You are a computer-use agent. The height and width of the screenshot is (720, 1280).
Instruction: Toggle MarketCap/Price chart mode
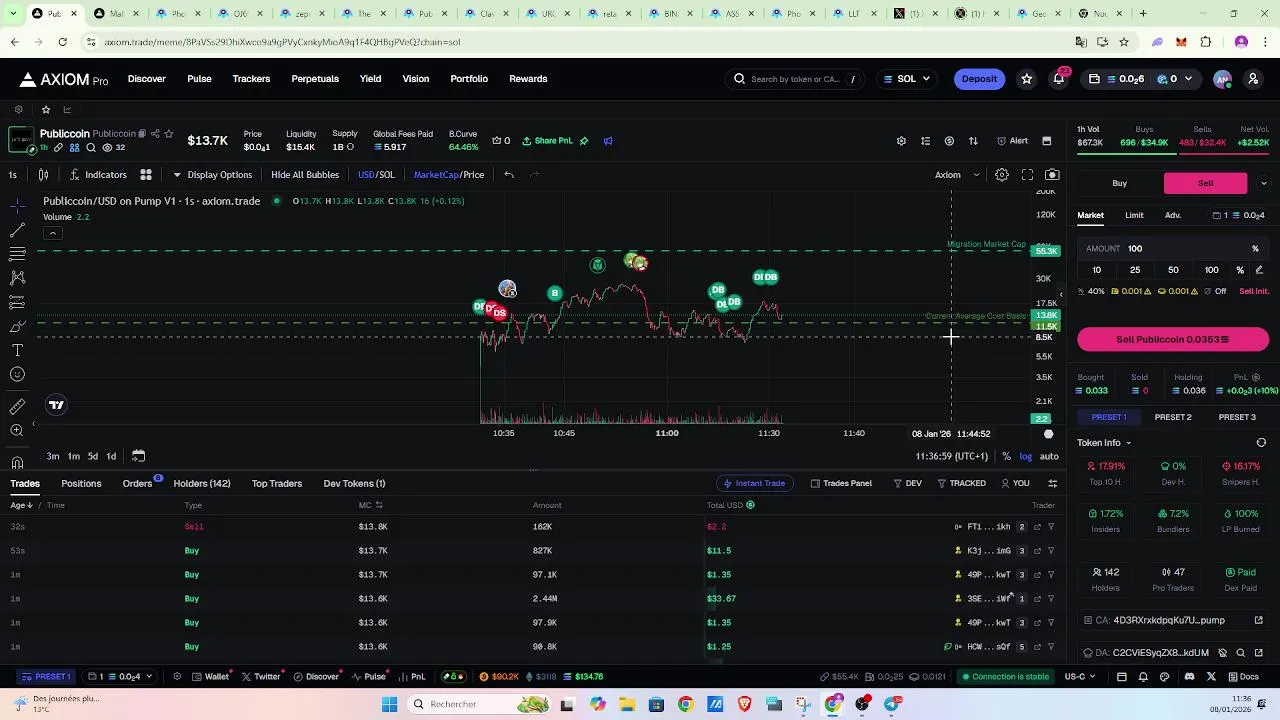point(449,175)
